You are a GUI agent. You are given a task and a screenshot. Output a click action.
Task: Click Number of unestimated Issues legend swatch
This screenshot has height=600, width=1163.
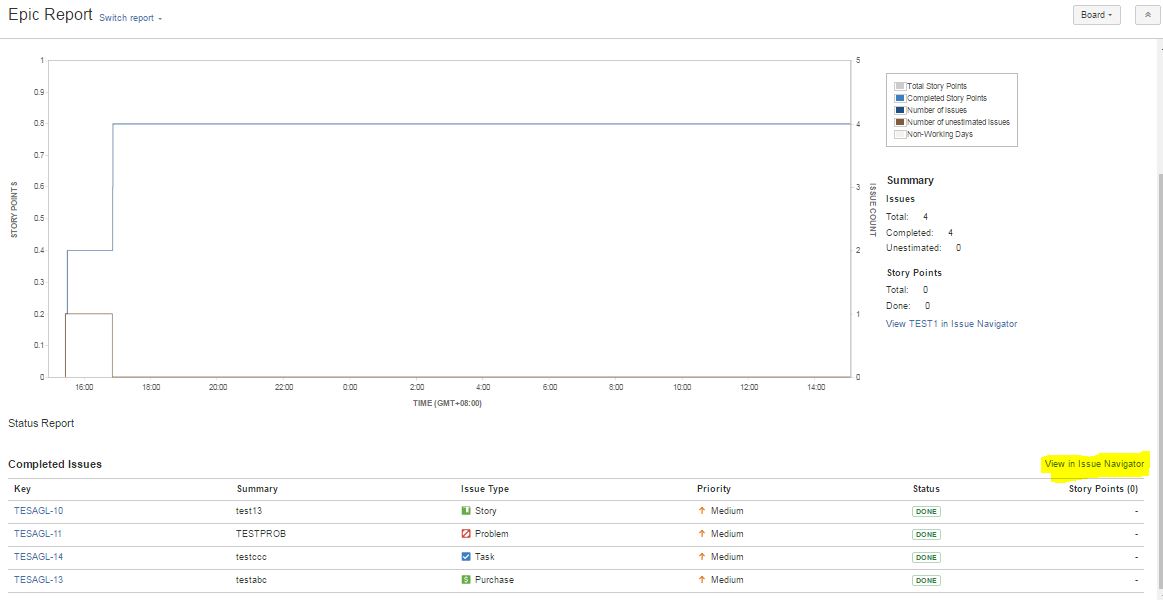click(900, 122)
